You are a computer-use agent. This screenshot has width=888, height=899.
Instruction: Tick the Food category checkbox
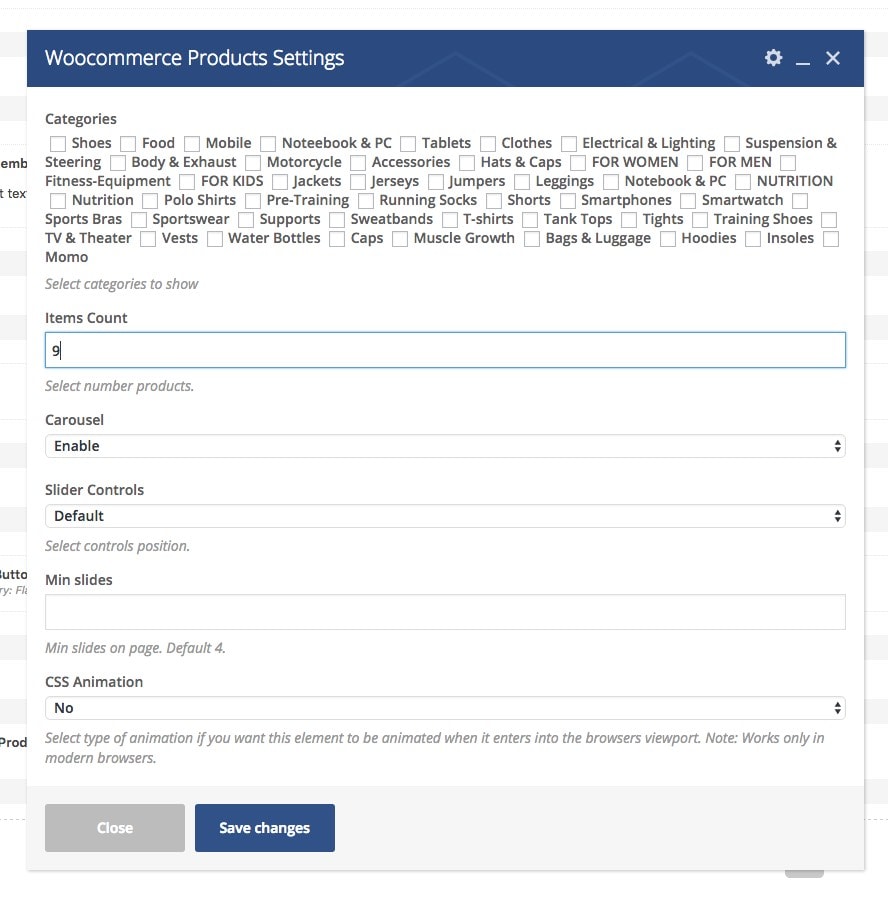(128, 143)
